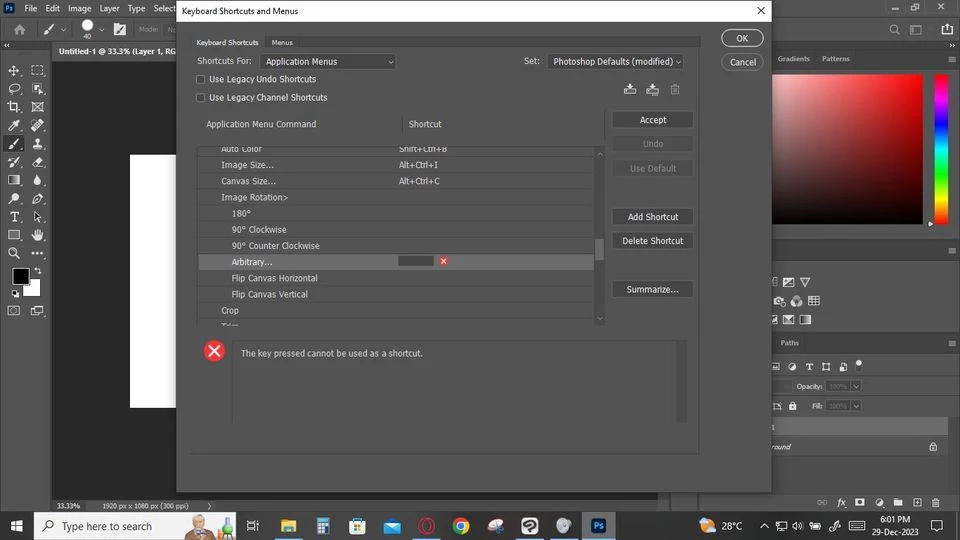Enable Use Legacy Channel Shortcuts checkbox
Viewport: 960px width, 540px height.
coord(200,97)
